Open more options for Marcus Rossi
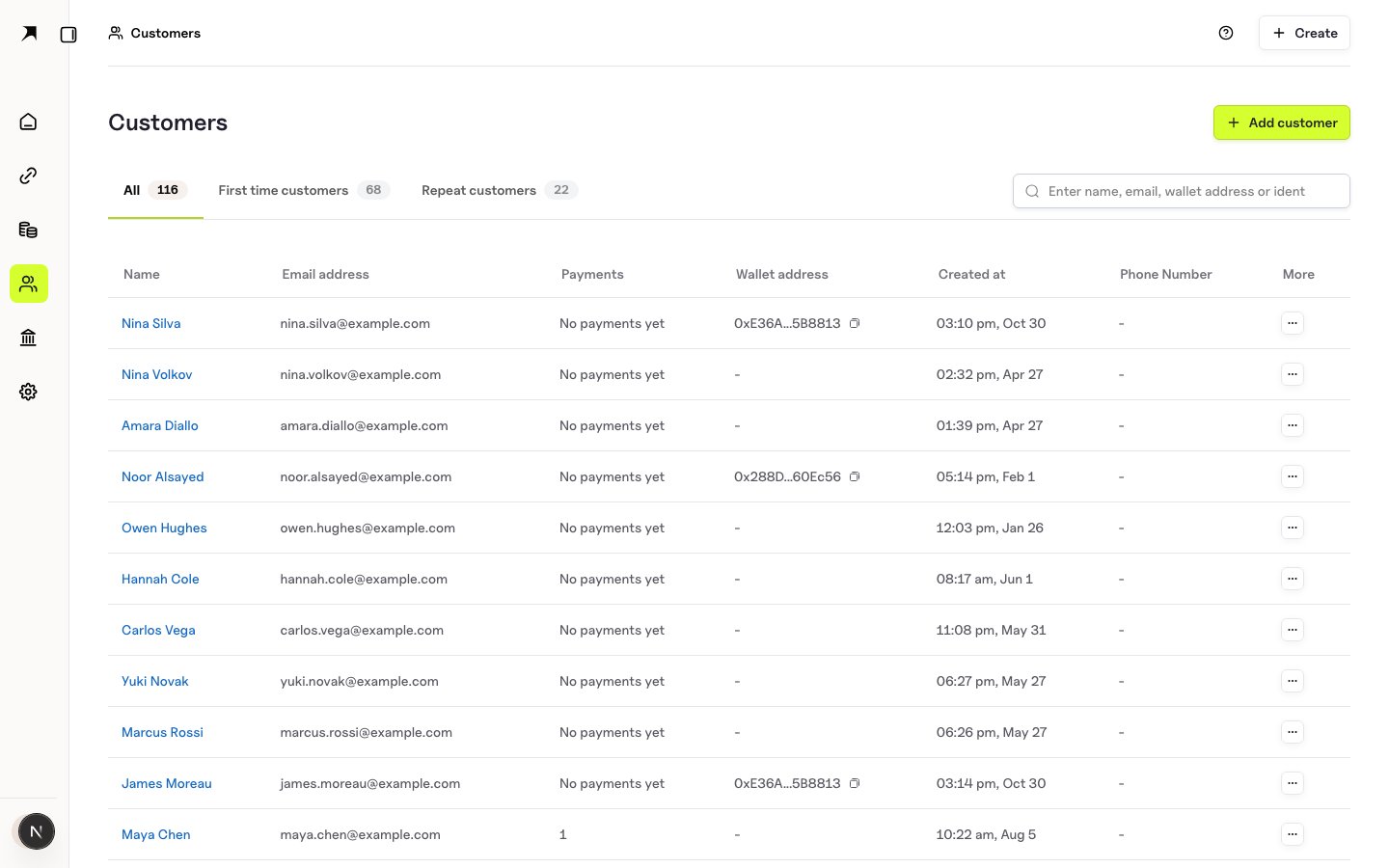 [1293, 732]
